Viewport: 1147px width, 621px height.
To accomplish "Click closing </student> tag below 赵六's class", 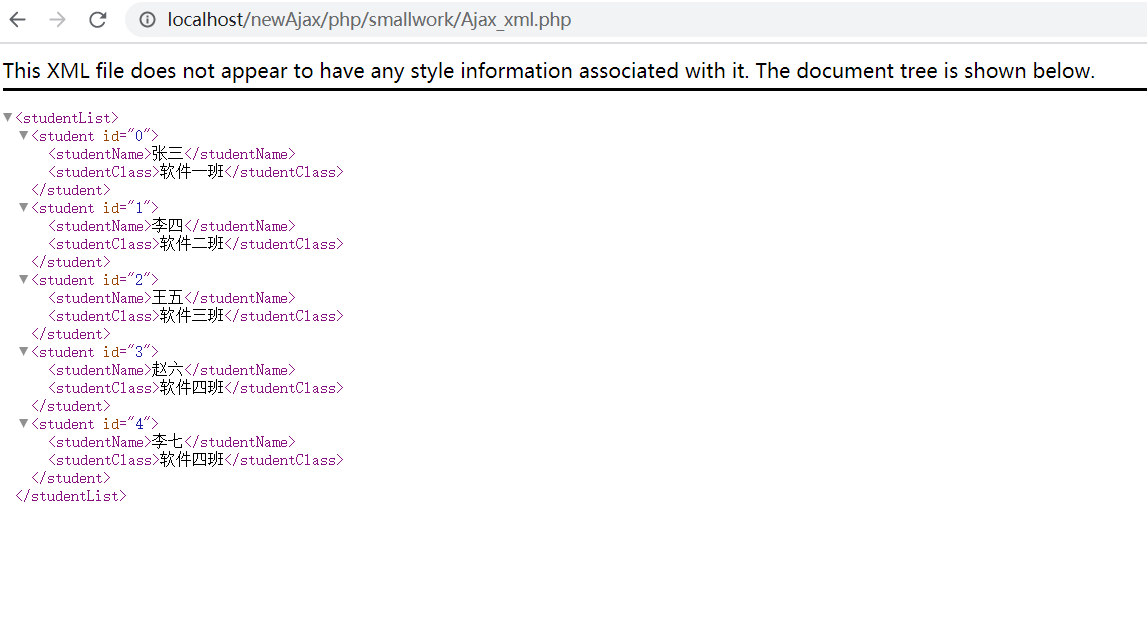I will (71, 406).
